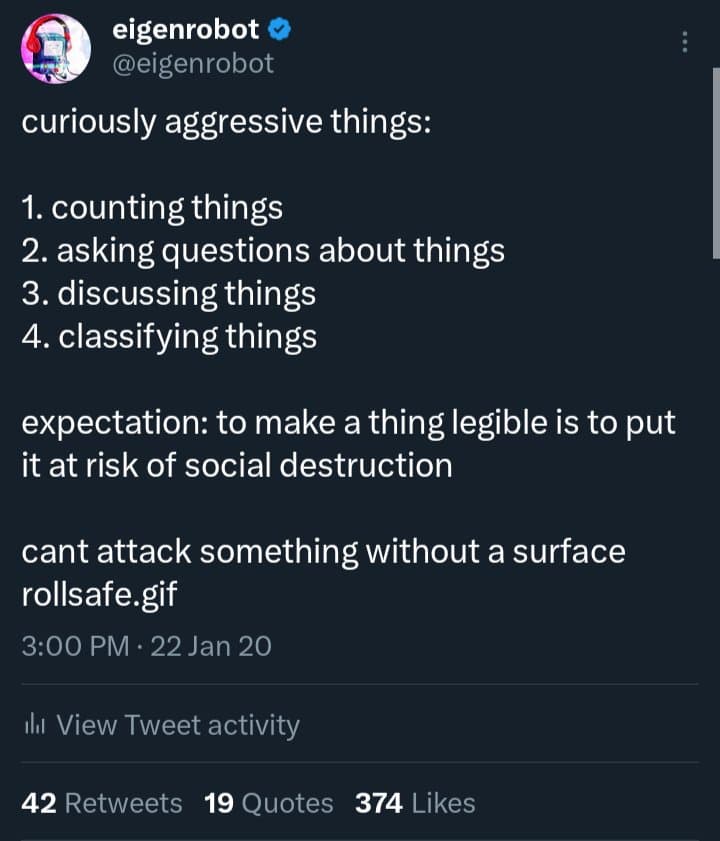Open the 19 Quotes list
Screen dimensions: 720x841
coord(266,802)
